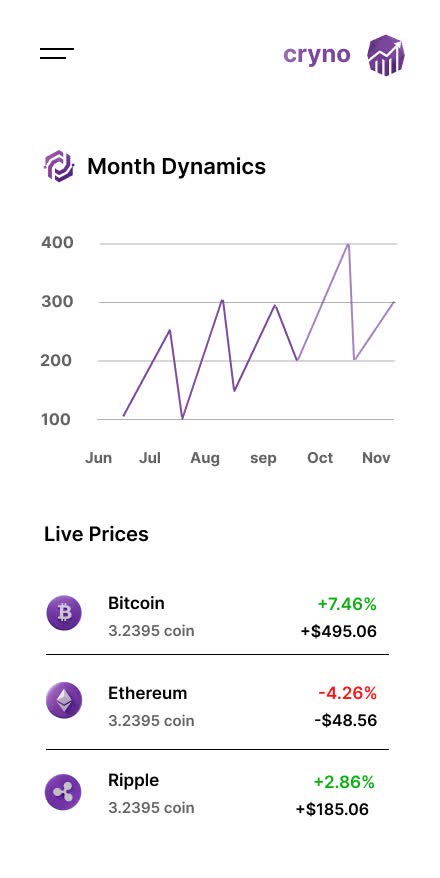Open the Ethereum price row
The height and width of the screenshot is (878, 440).
[x=217, y=706]
